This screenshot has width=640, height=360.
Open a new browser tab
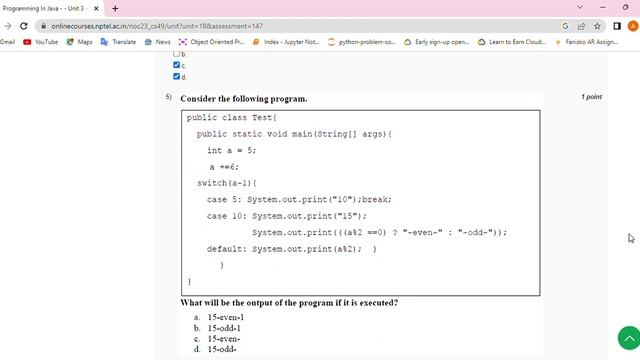115,8
